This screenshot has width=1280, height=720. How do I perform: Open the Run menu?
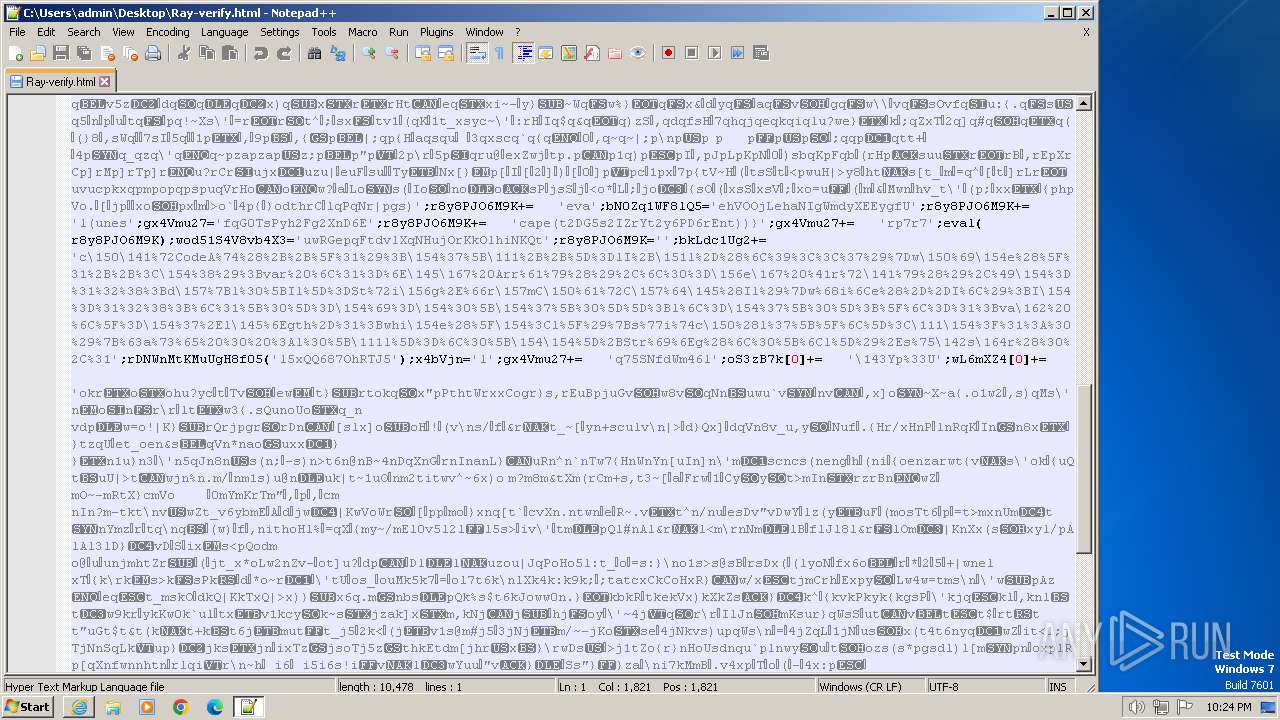399,32
